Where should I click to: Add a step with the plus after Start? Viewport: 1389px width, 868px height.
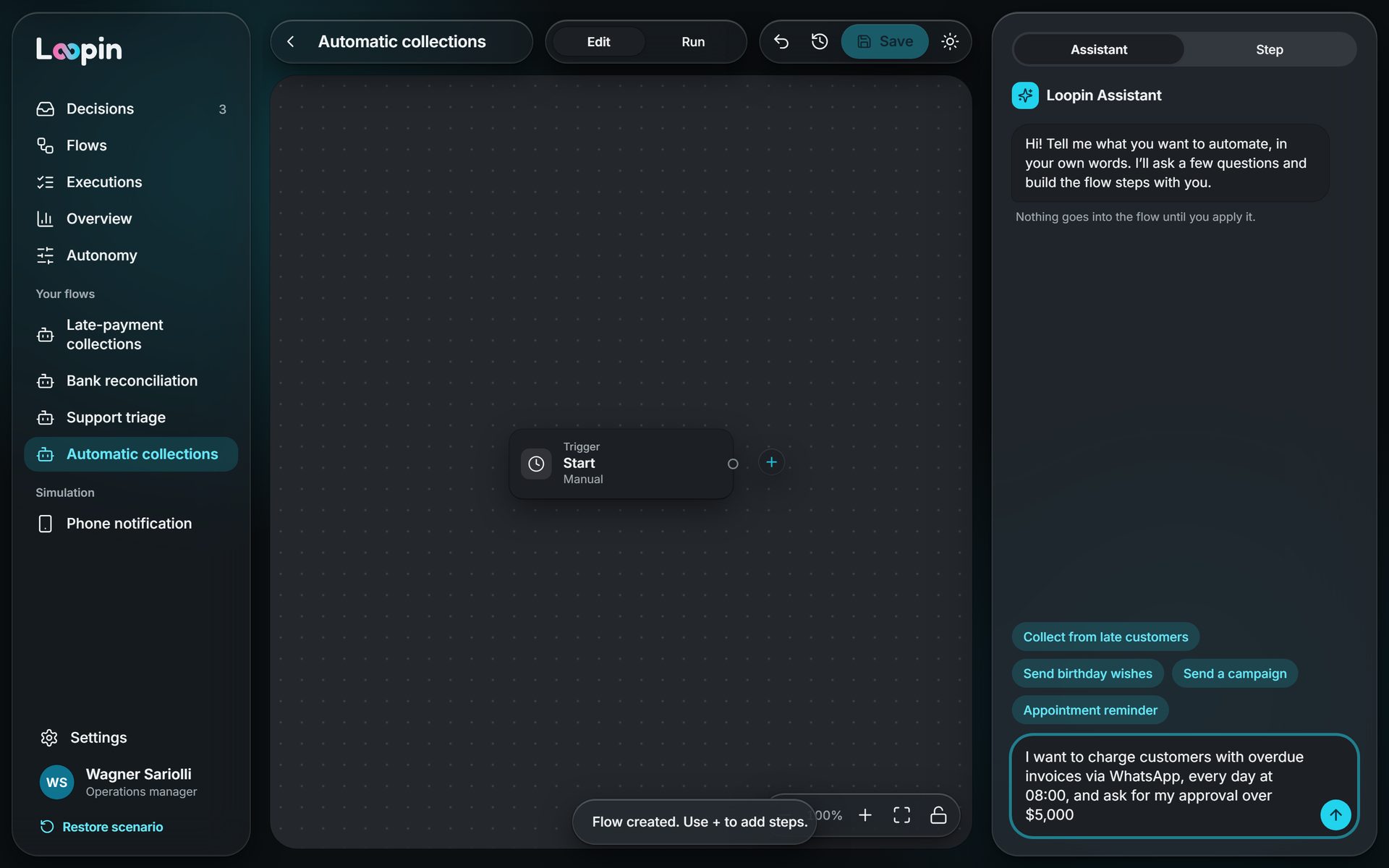[771, 462]
